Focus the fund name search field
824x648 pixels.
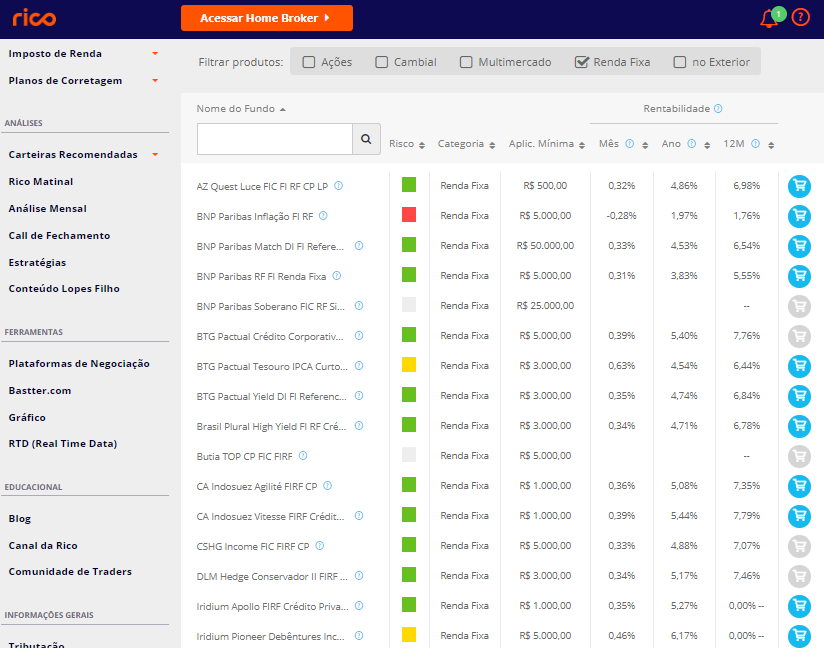point(275,140)
